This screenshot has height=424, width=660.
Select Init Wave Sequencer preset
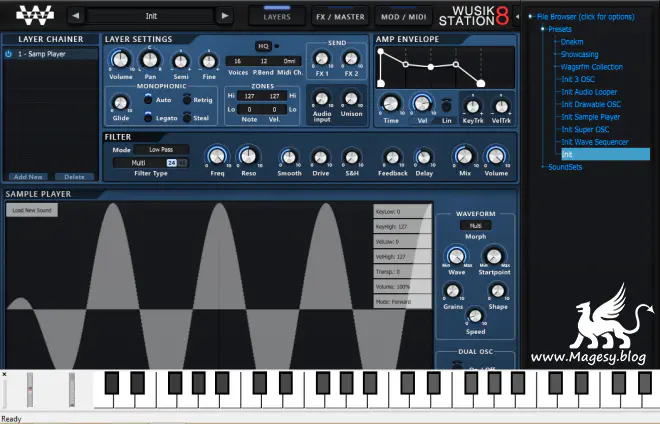pyautogui.click(x=595, y=142)
